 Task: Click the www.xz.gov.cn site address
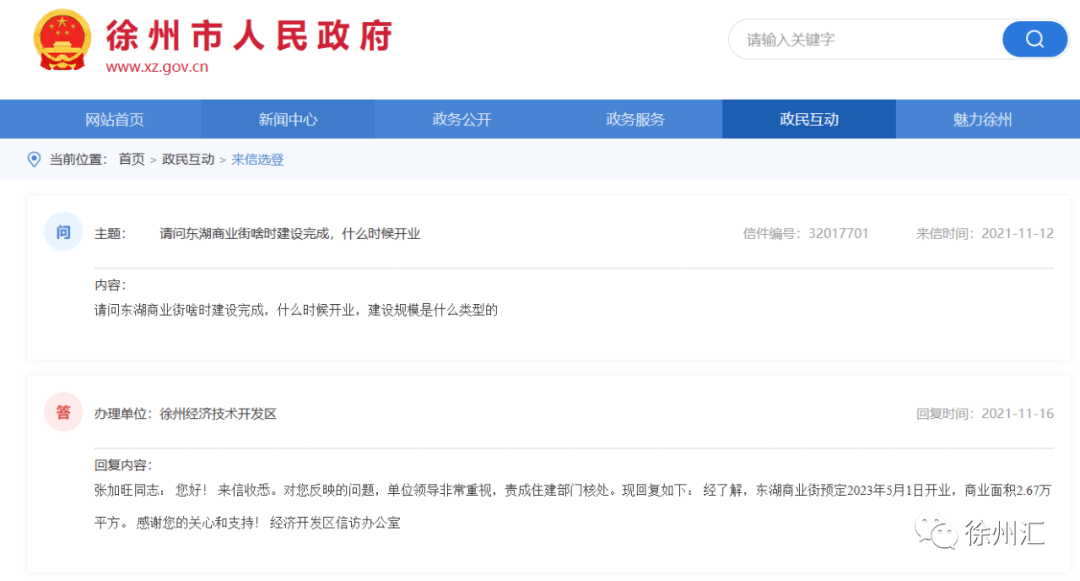coord(157,68)
